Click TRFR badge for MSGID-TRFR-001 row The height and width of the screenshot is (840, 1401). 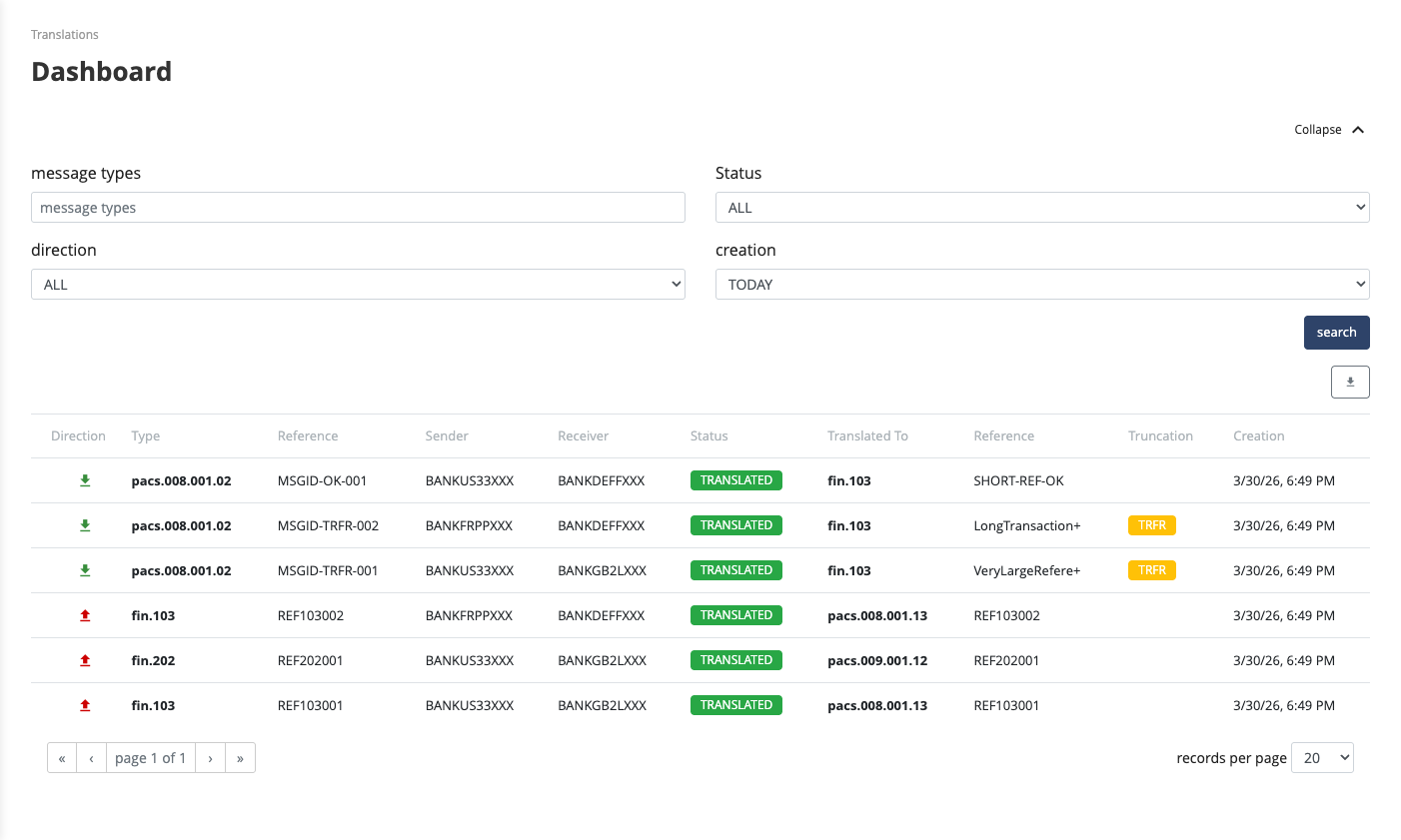click(1152, 570)
